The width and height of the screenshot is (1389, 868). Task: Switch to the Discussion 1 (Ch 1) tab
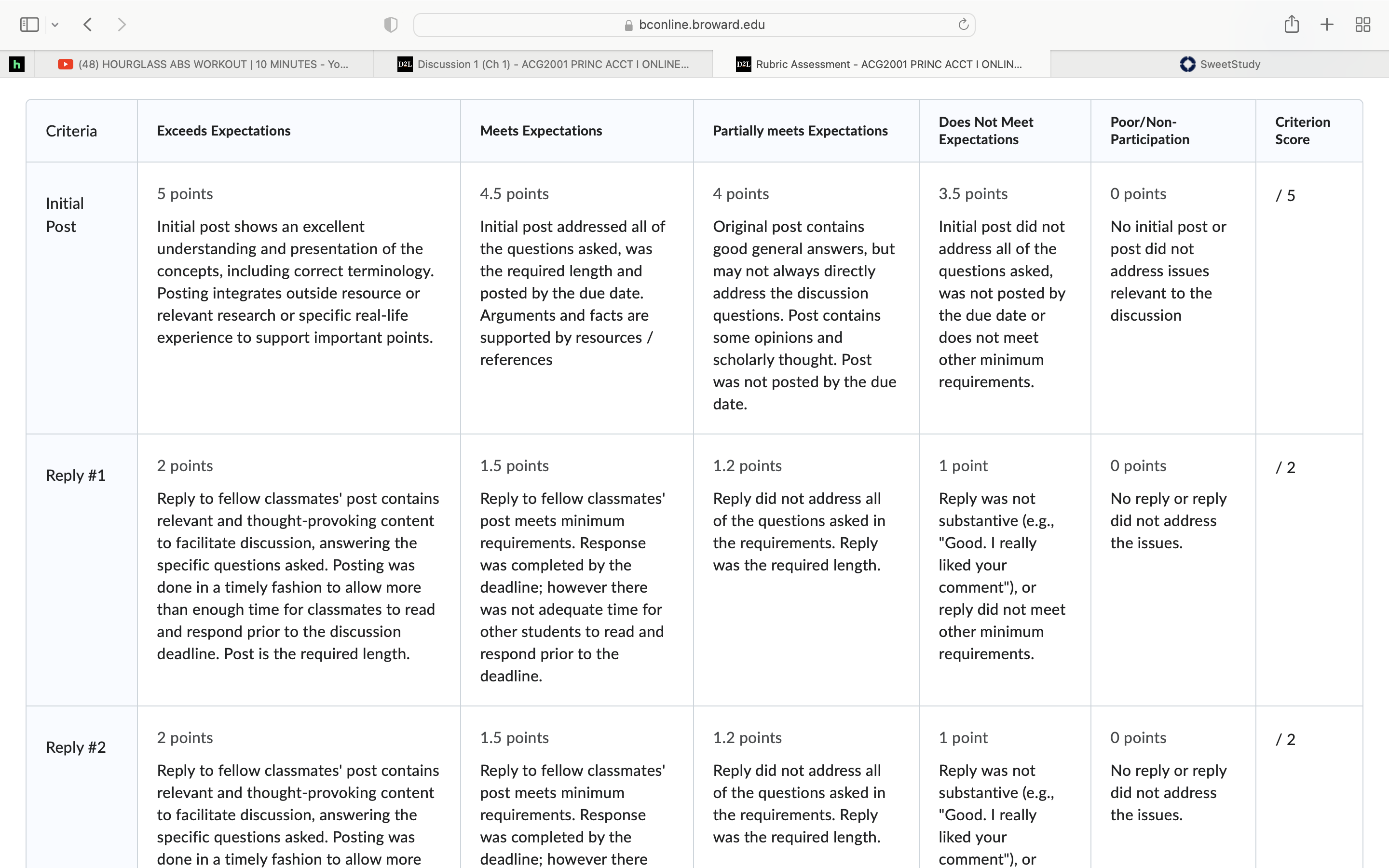[x=543, y=64]
